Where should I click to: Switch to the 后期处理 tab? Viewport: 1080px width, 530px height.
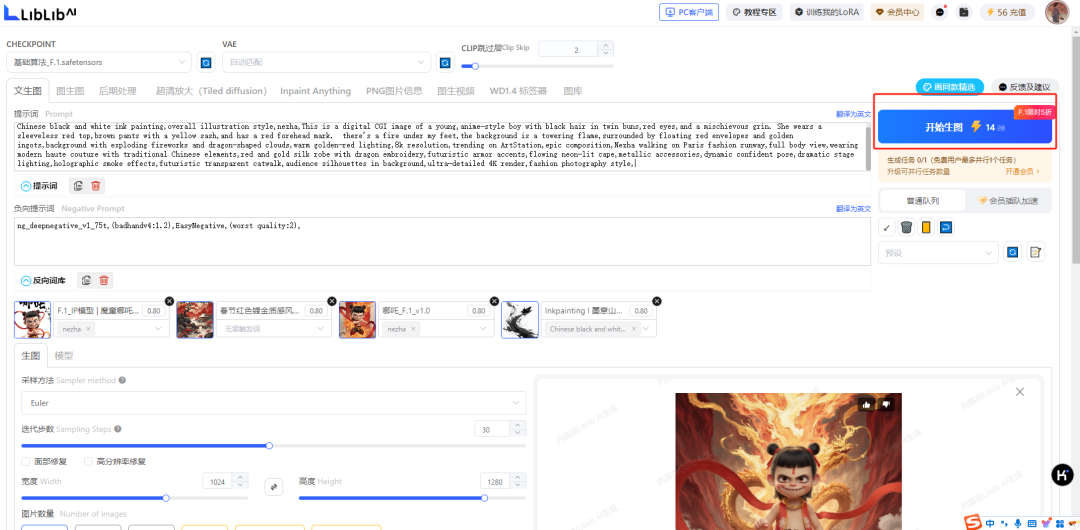tap(118, 91)
